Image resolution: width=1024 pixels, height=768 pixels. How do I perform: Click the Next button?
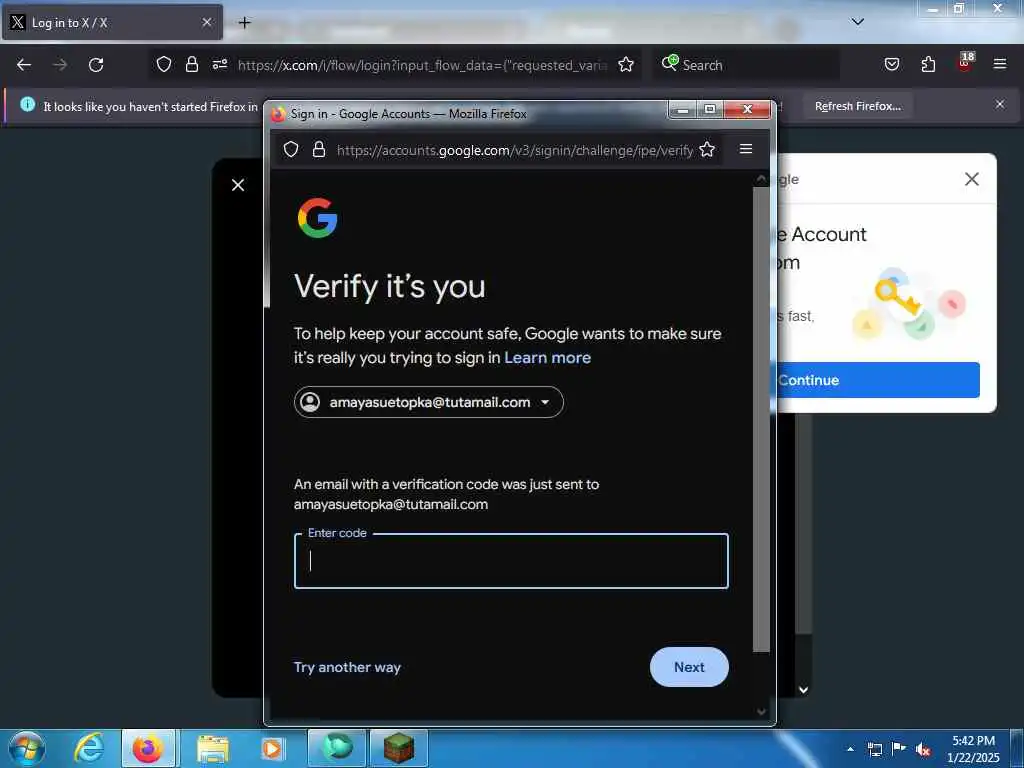[689, 667]
